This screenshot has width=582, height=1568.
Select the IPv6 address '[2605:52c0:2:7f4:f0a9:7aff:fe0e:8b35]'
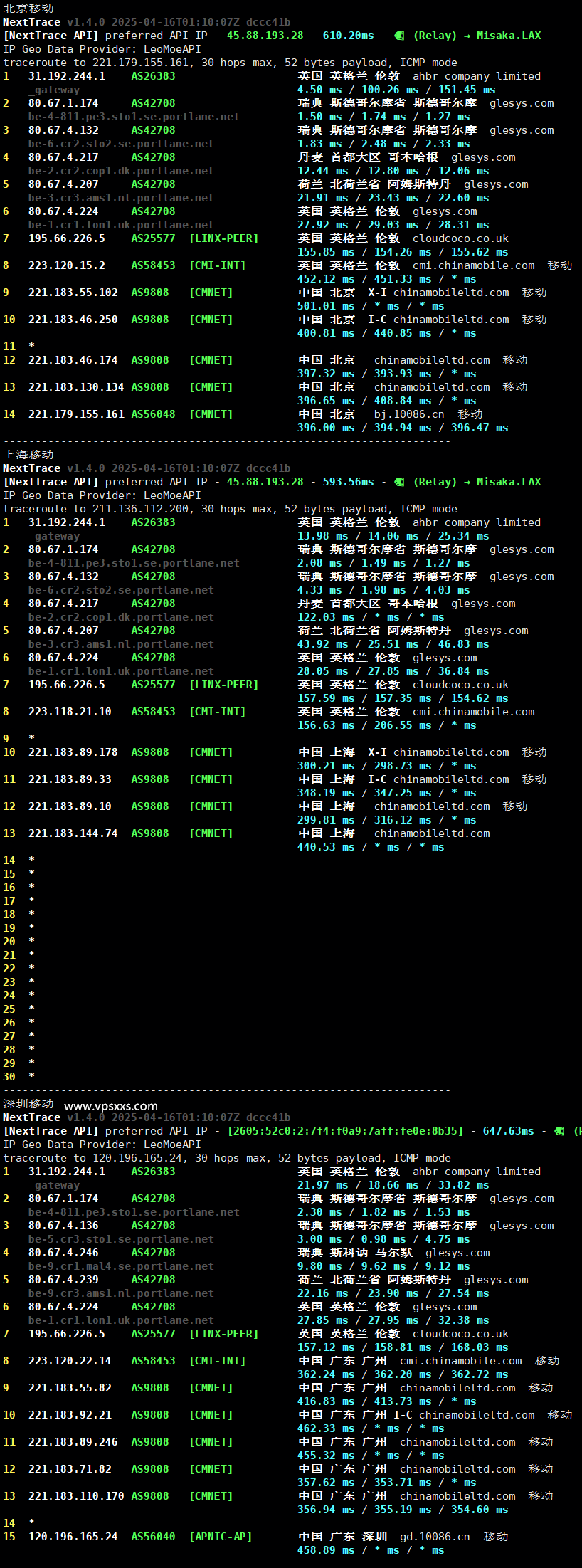(x=345, y=1131)
